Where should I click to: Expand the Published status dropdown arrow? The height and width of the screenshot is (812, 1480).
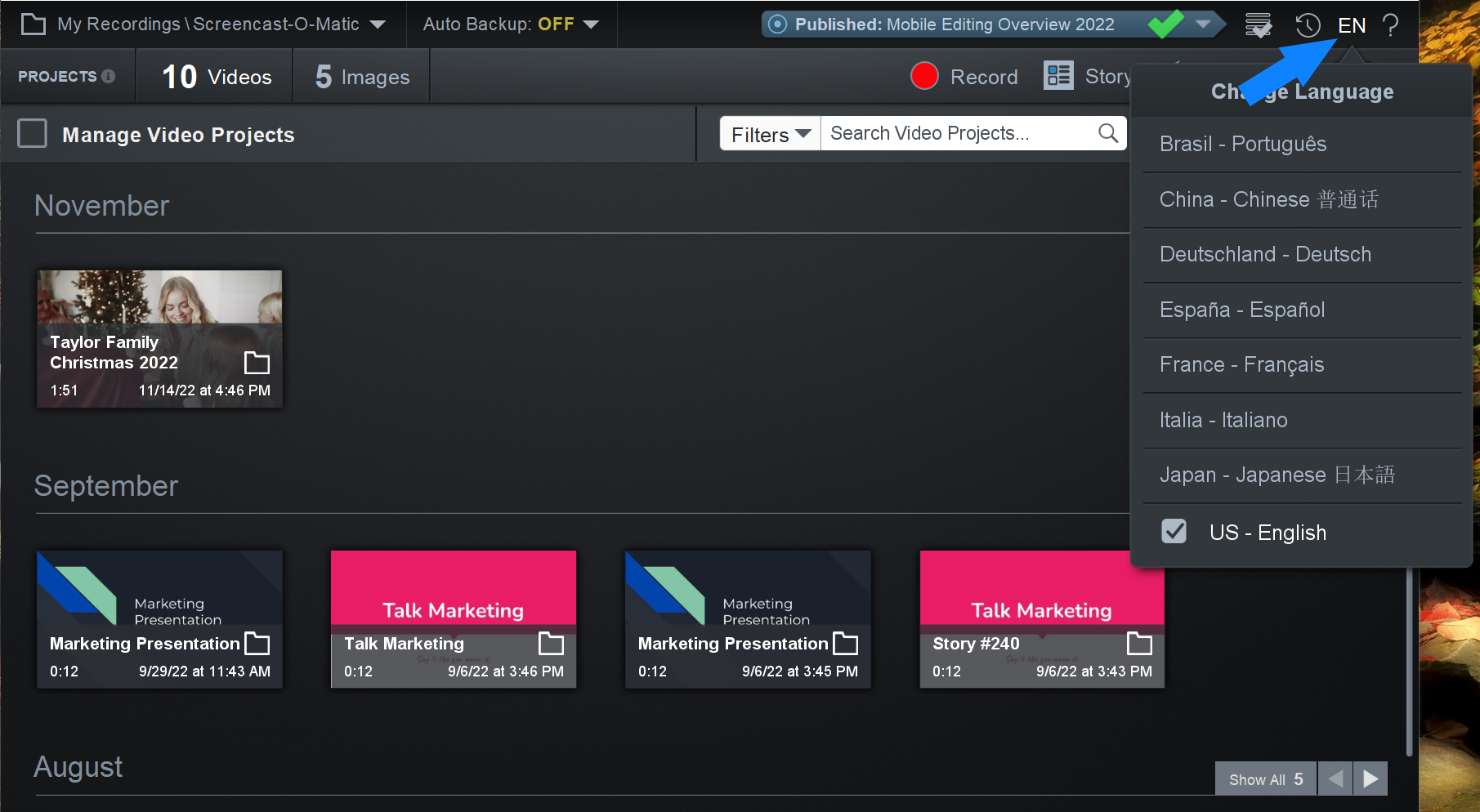pos(1203,25)
